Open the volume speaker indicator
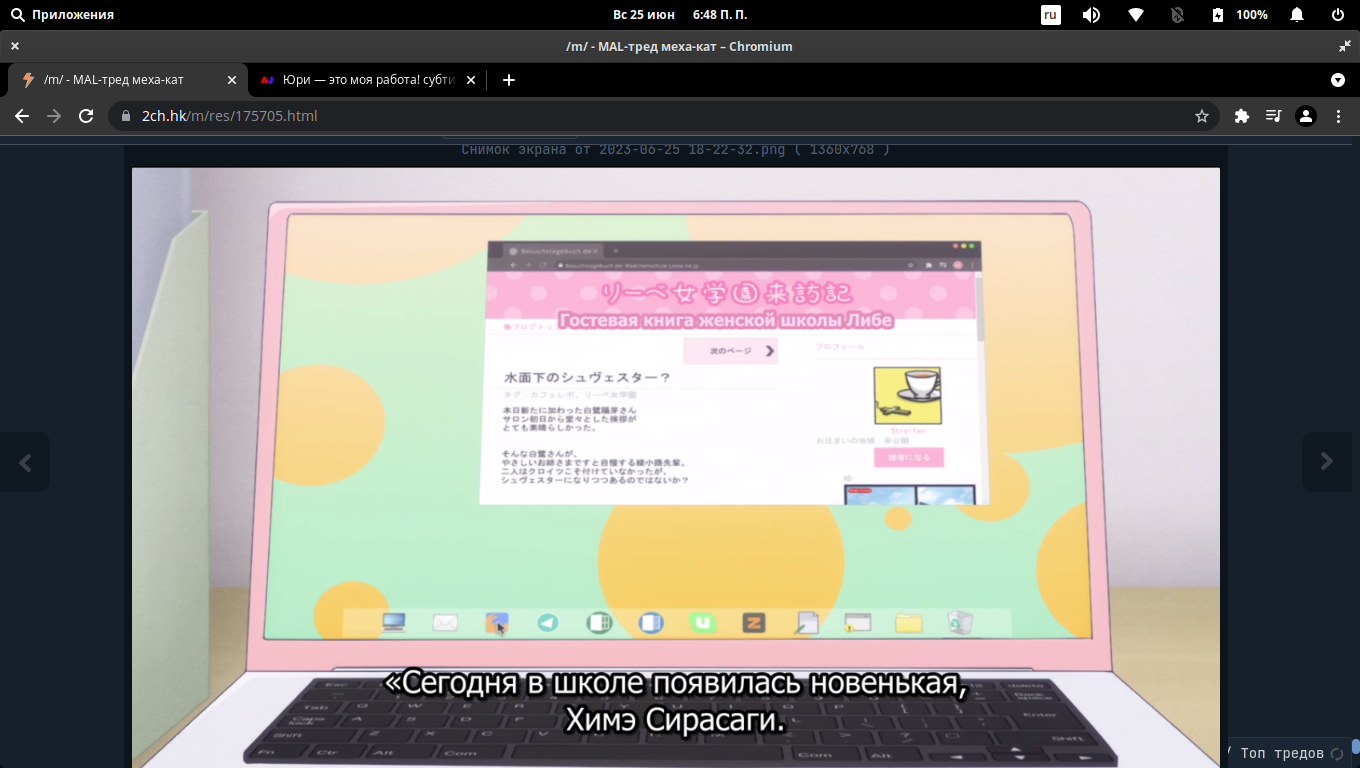This screenshot has width=1360, height=768. 1091,15
